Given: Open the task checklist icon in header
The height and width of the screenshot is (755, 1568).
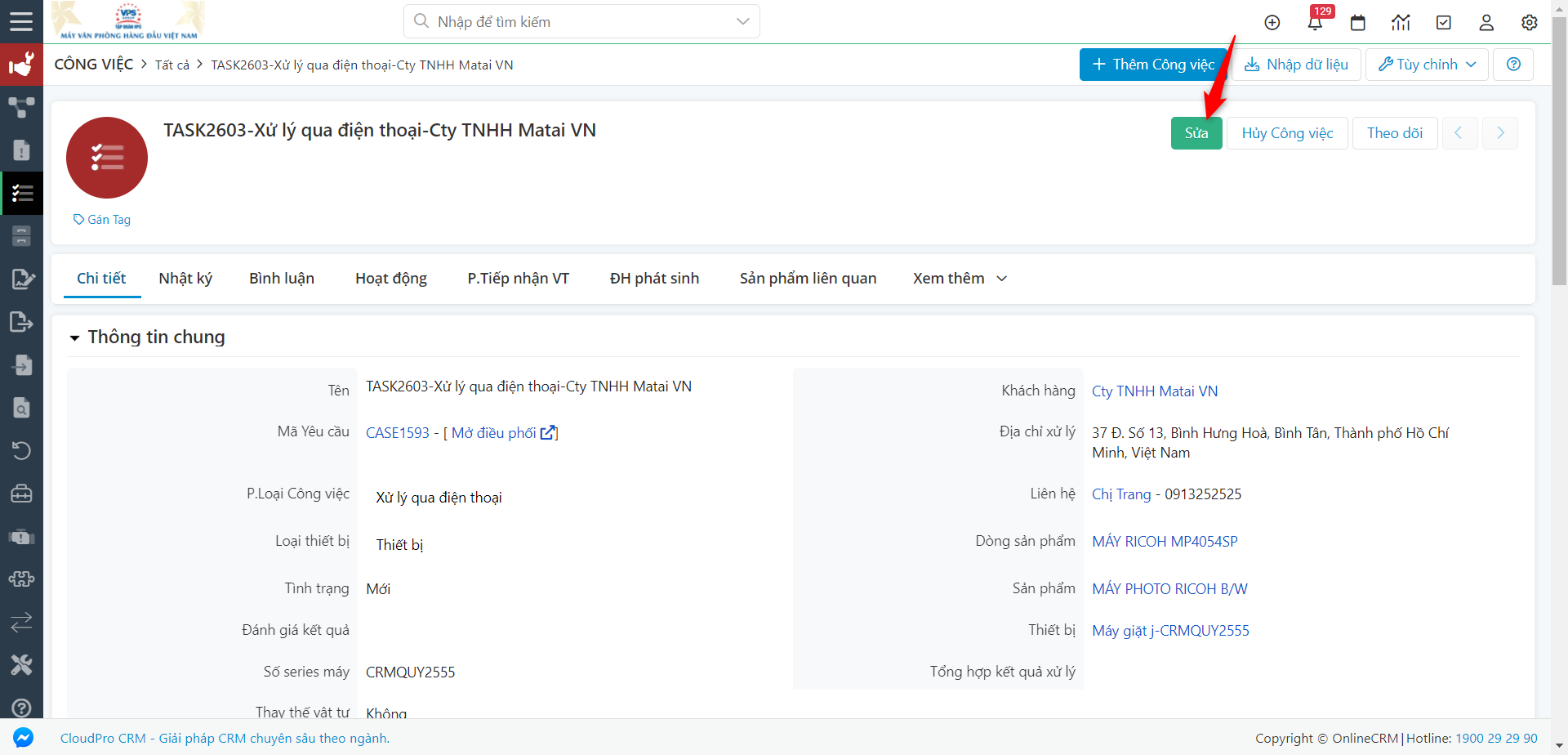Looking at the screenshot, I should click(x=1444, y=23).
